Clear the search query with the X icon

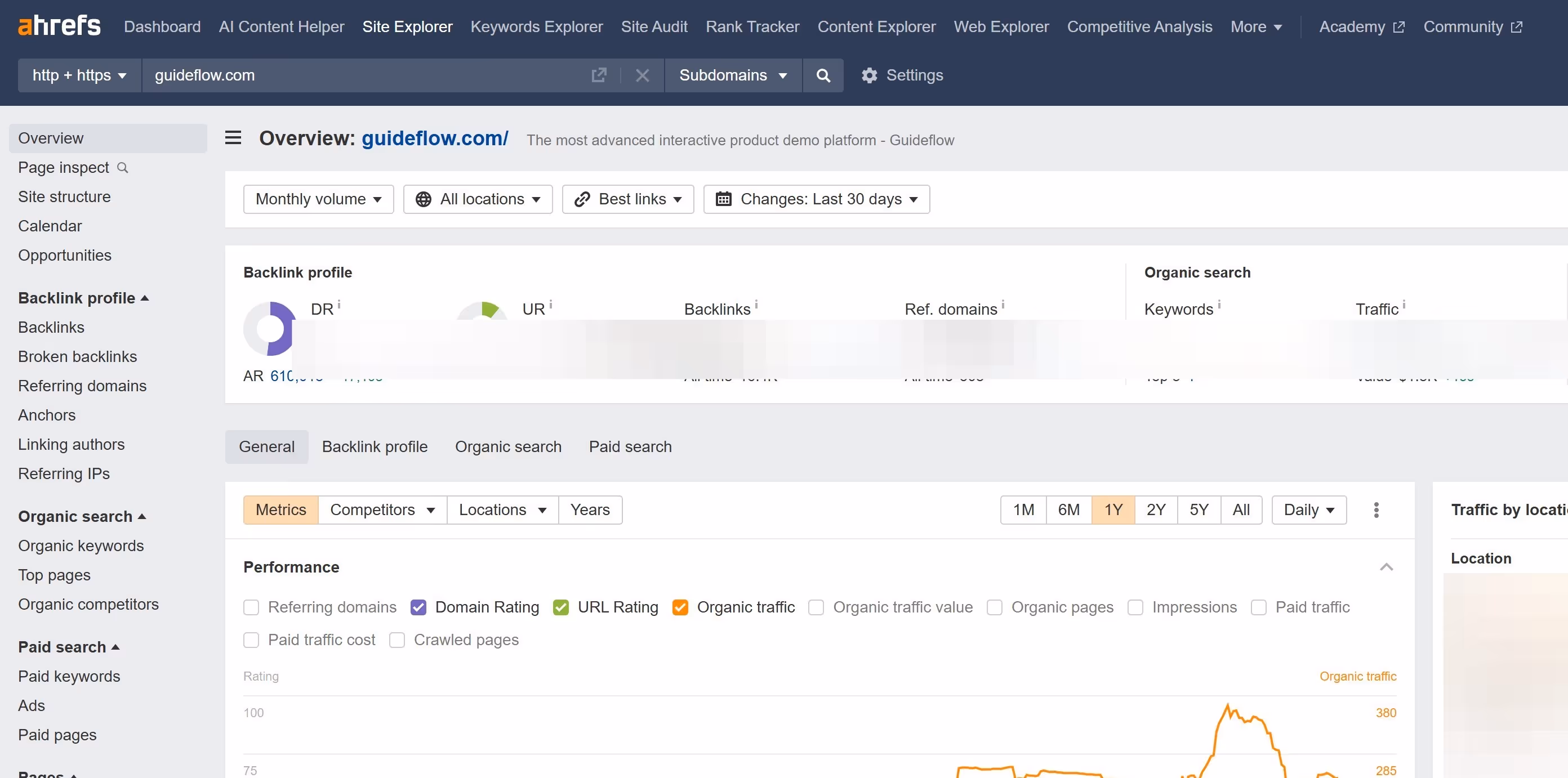642,75
